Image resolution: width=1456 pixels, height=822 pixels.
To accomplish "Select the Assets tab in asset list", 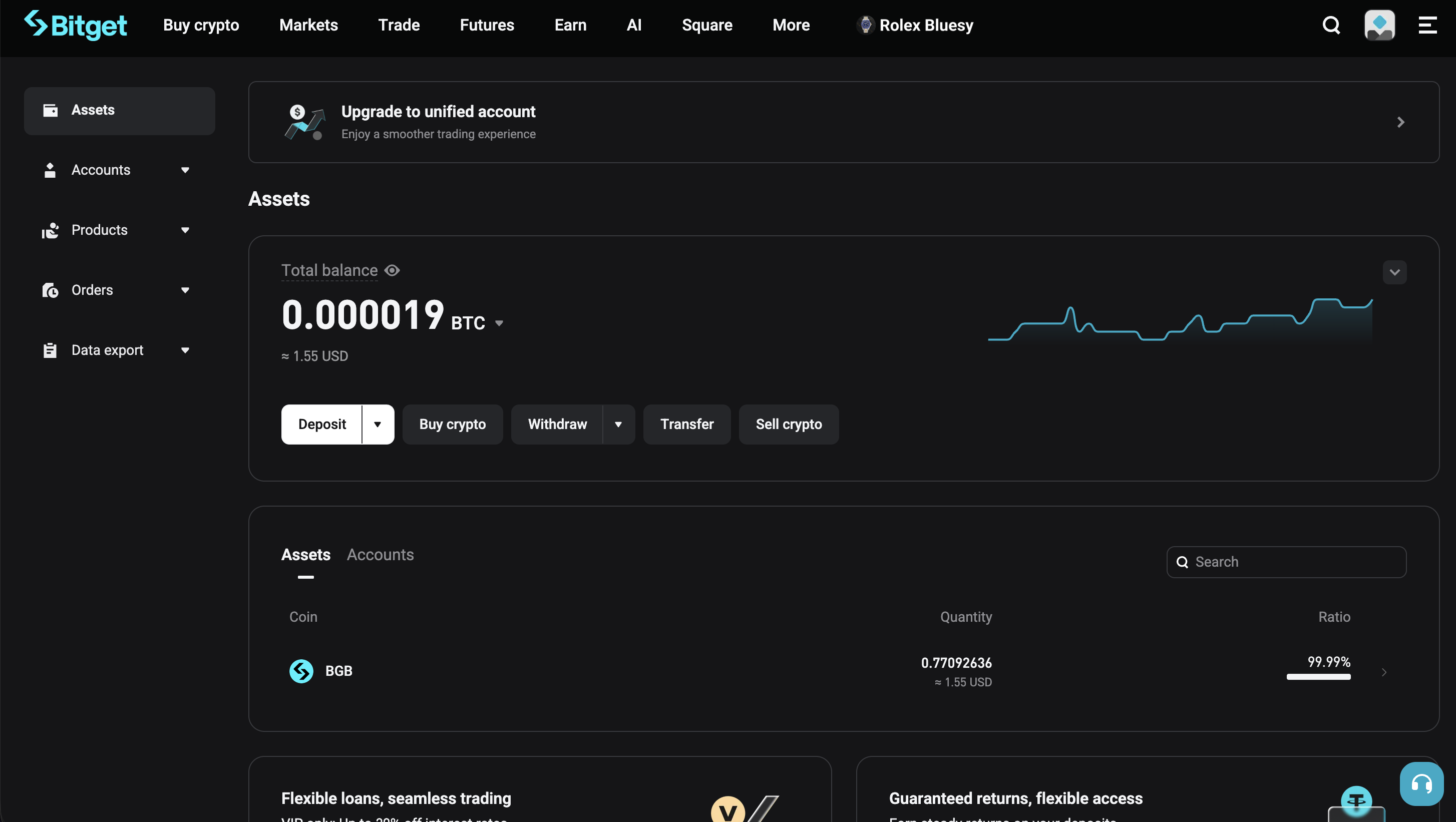I will 306,555.
